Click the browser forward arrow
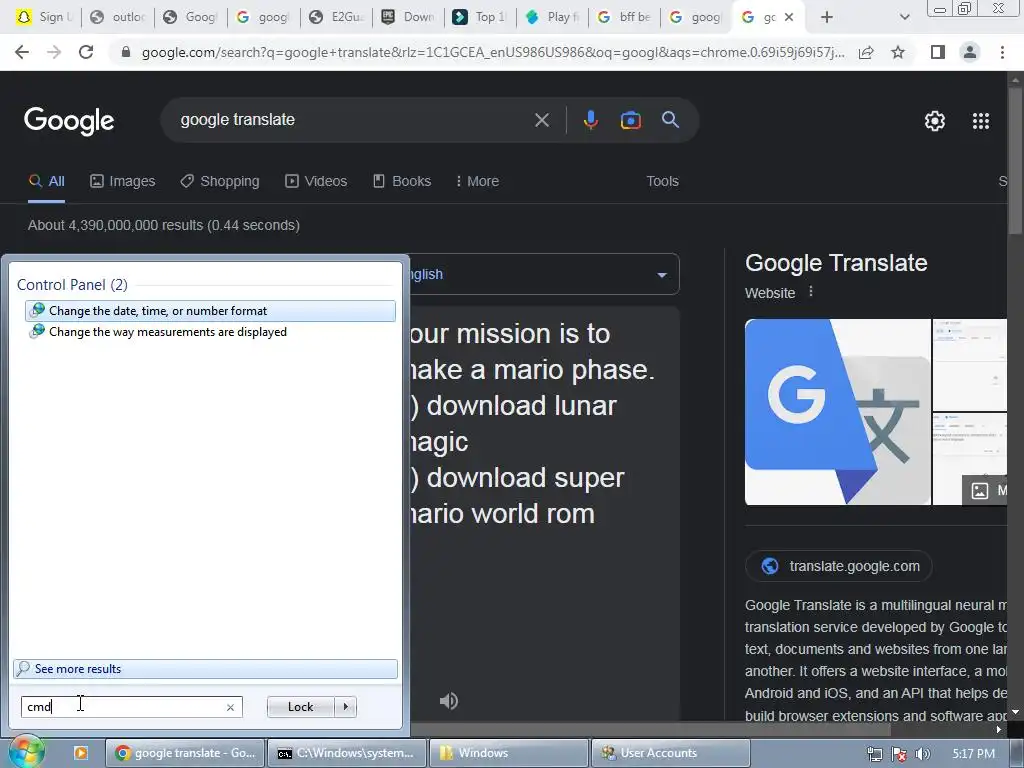Screen dimensions: 1024x768 (x=54, y=52)
